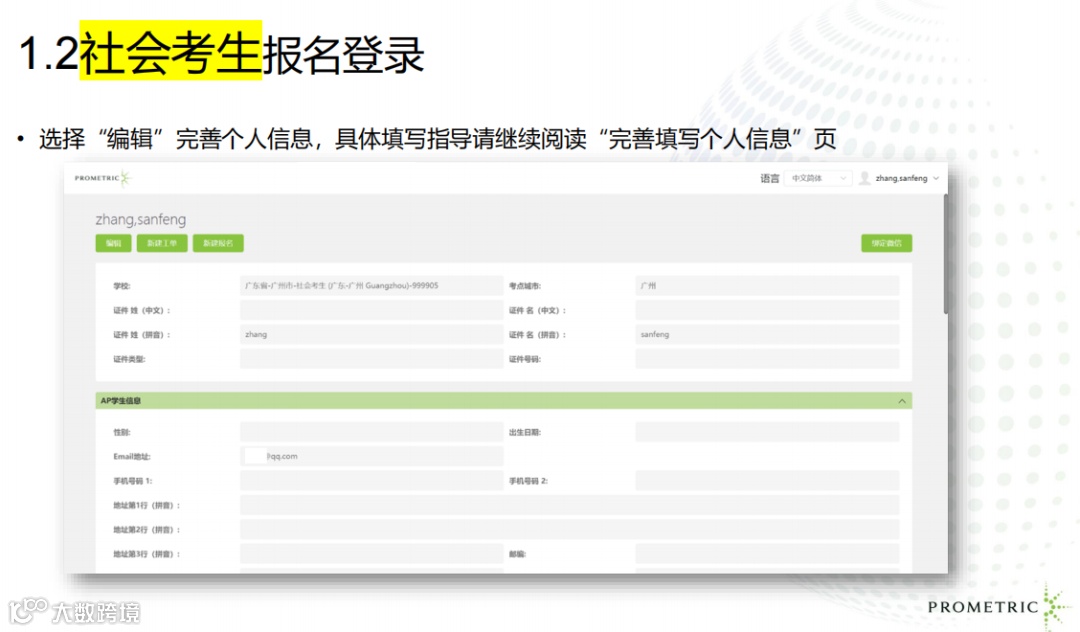Viewport: 1080px width, 632px height.
Task: Click the 证件 姓 (拼音) field with zhang
Action: 371,334
